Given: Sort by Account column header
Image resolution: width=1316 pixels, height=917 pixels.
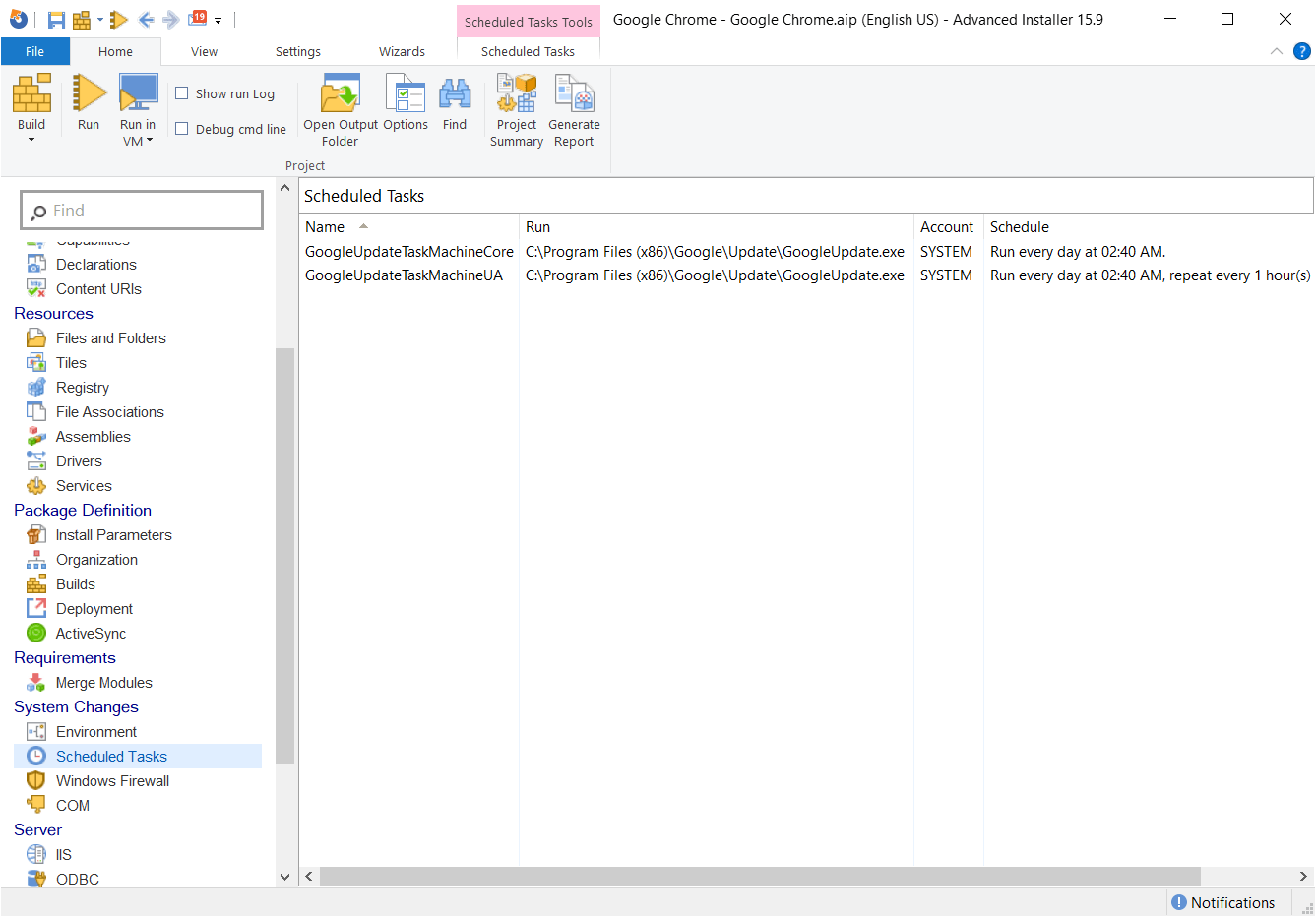Looking at the screenshot, I should pos(948,226).
